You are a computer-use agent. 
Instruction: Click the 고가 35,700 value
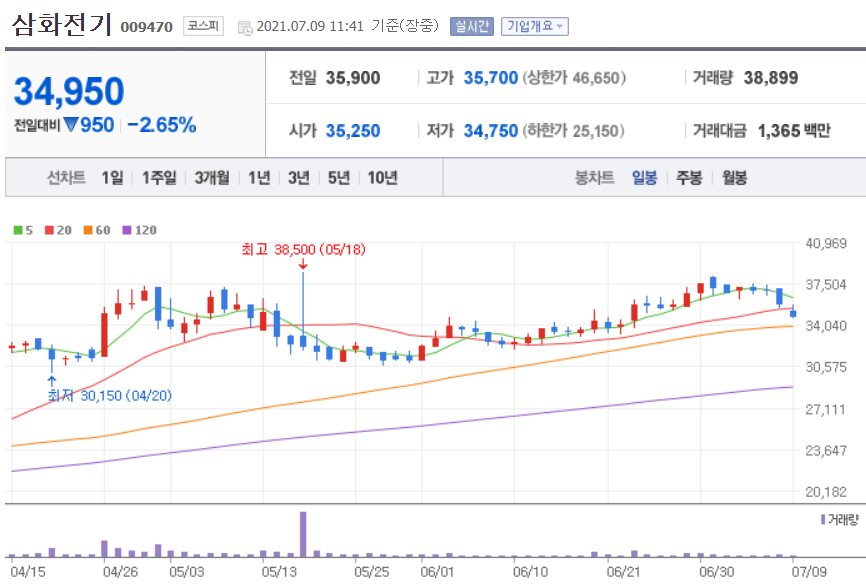pyautogui.click(x=490, y=78)
